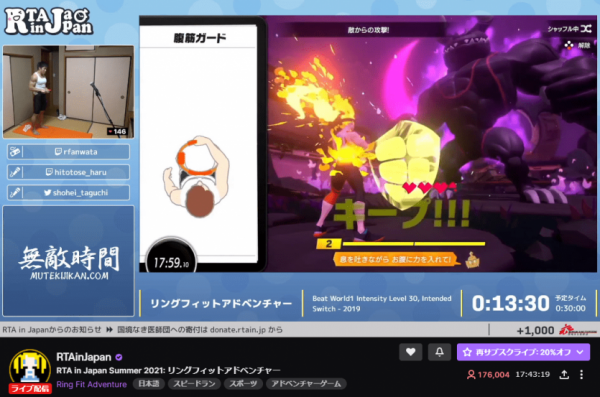The image size is (600, 397).
Task: Click the share upload icon
Action: tap(564, 374)
